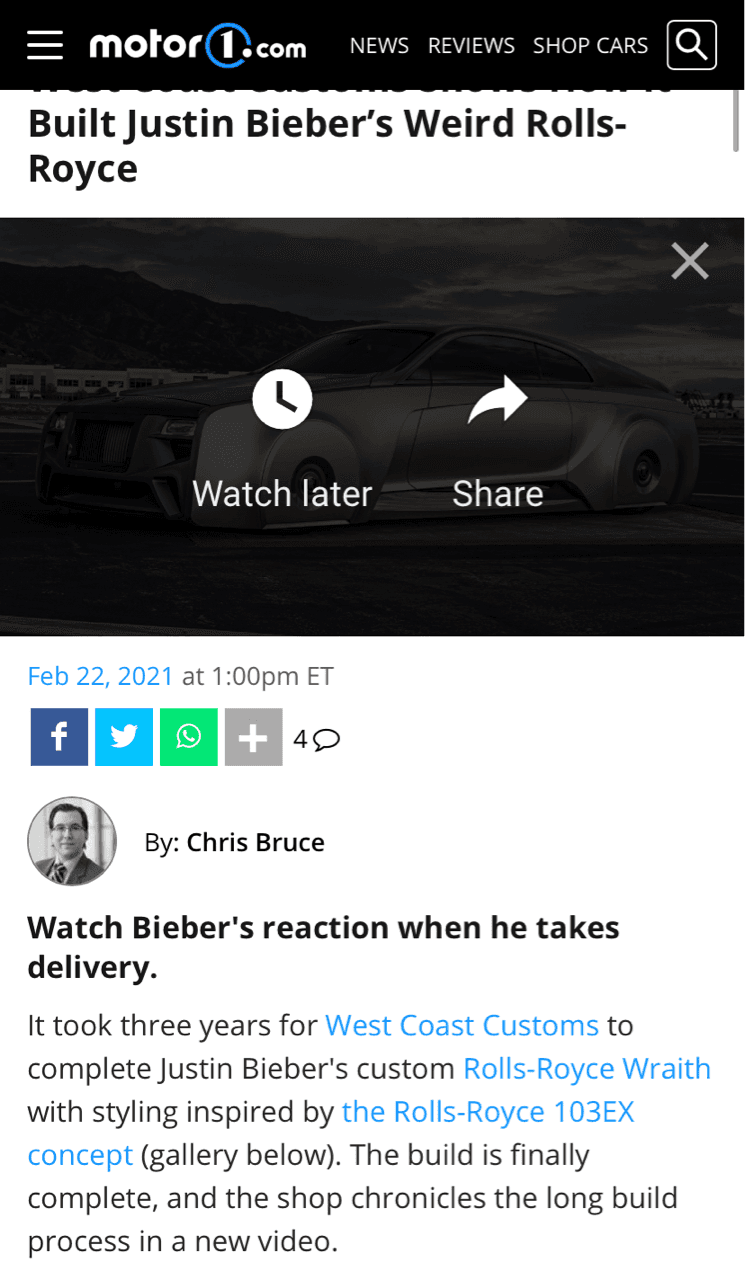The width and height of the screenshot is (745, 1280).
Task: Tap the Watch later clock icon
Action: click(x=282, y=400)
